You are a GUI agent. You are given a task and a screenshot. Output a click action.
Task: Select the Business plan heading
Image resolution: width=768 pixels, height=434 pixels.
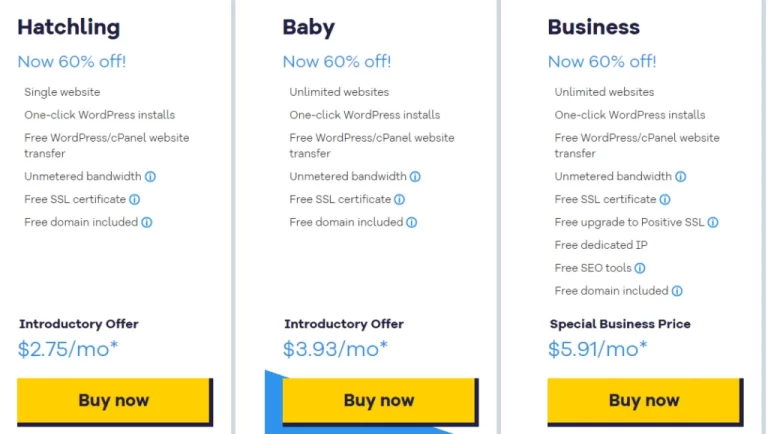click(x=593, y=27)
